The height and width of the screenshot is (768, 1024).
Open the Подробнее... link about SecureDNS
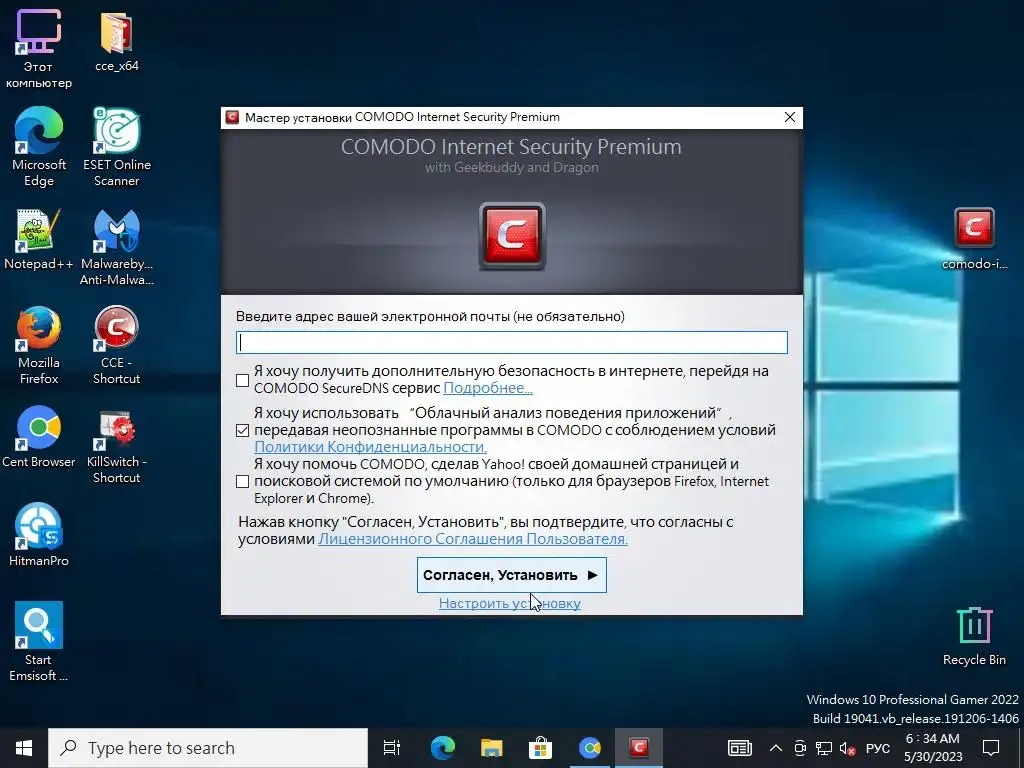point(488,388)
